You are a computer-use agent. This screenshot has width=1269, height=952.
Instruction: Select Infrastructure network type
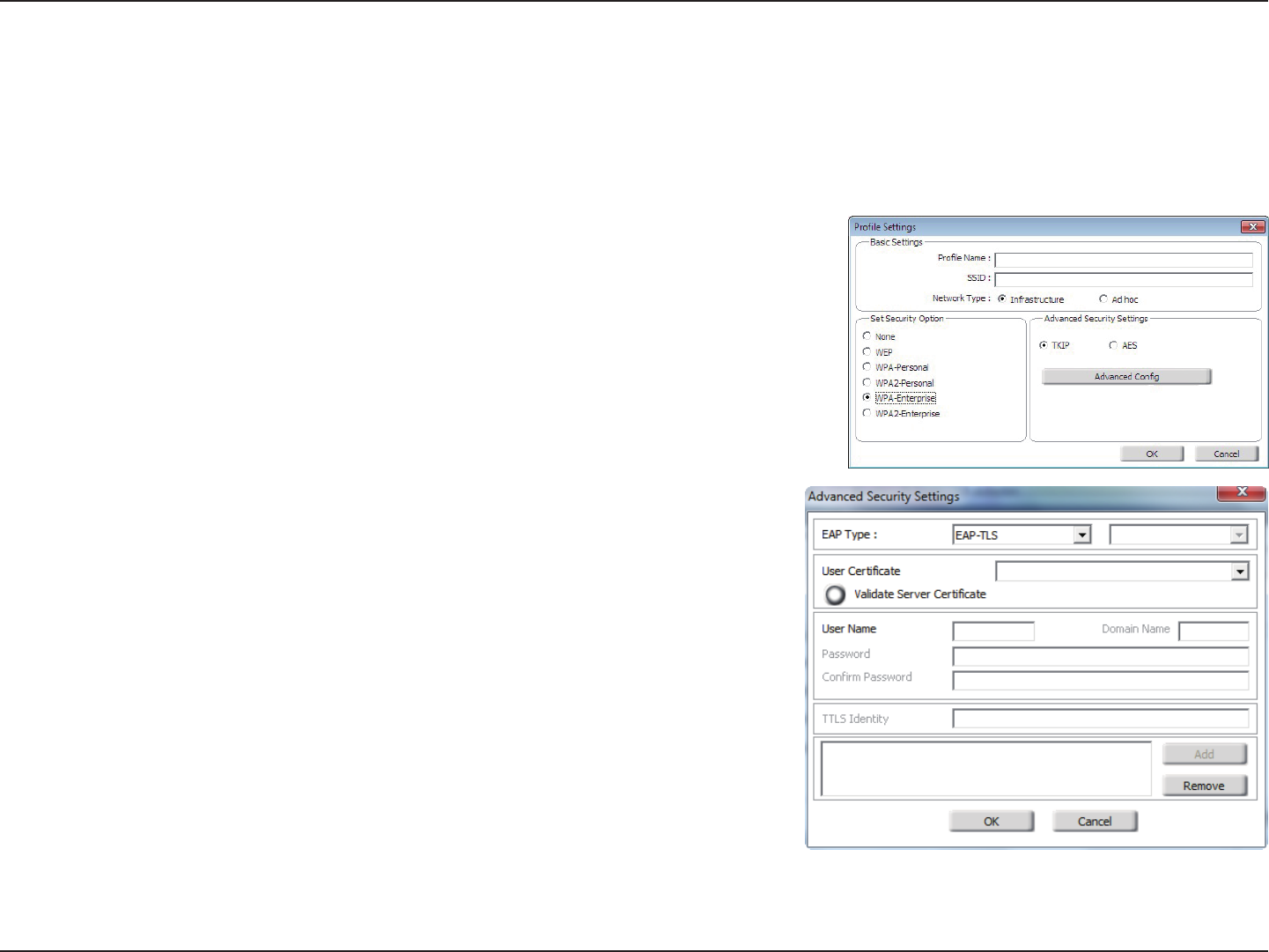(1002, 299)
